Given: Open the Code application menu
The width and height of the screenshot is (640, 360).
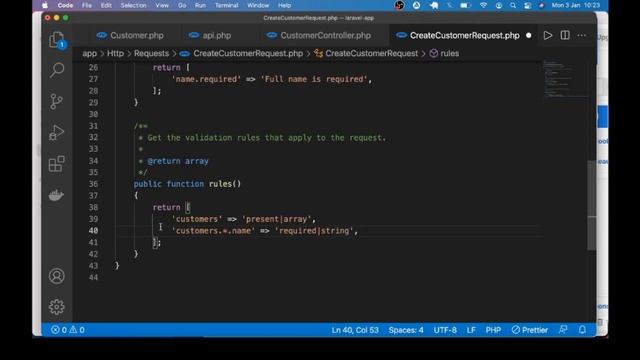Looking at the screenshot, I should [x=65, y=5].
